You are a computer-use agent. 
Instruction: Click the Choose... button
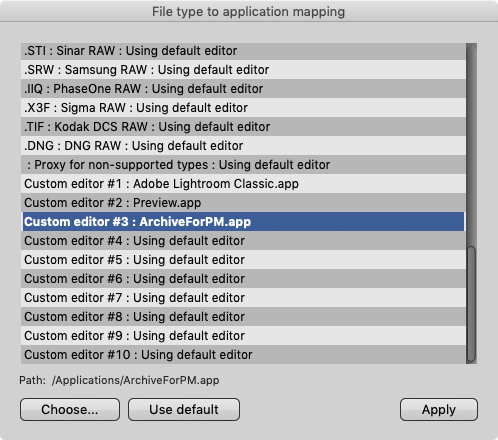70,409
